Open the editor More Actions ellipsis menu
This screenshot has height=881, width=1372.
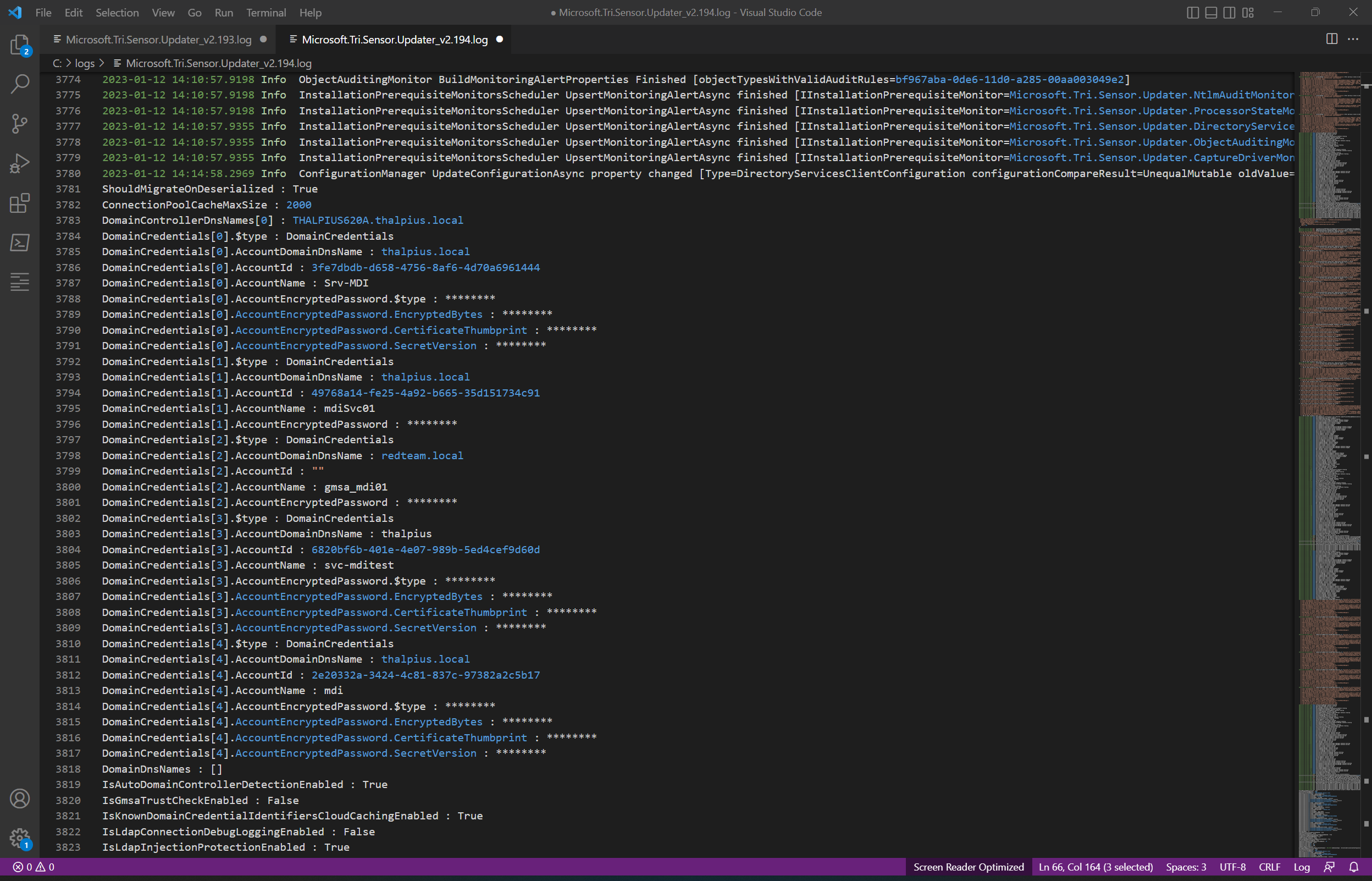1353,39
